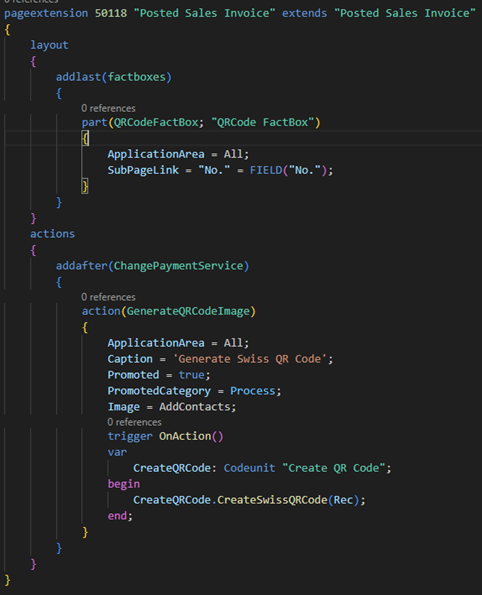This screenshot has height=595, width=482.
Task: Click 'OnAction' trigger name
Action: [x=185, y=436]
